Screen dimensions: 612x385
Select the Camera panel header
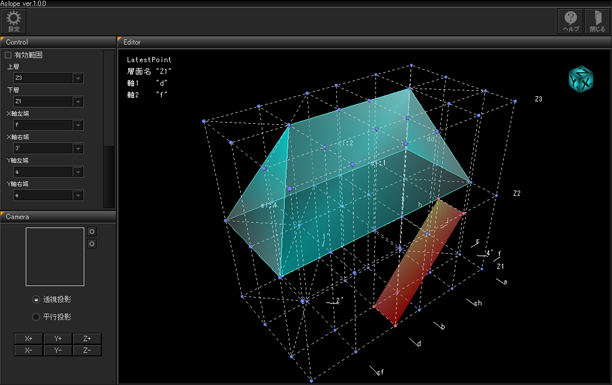(58, 217)
